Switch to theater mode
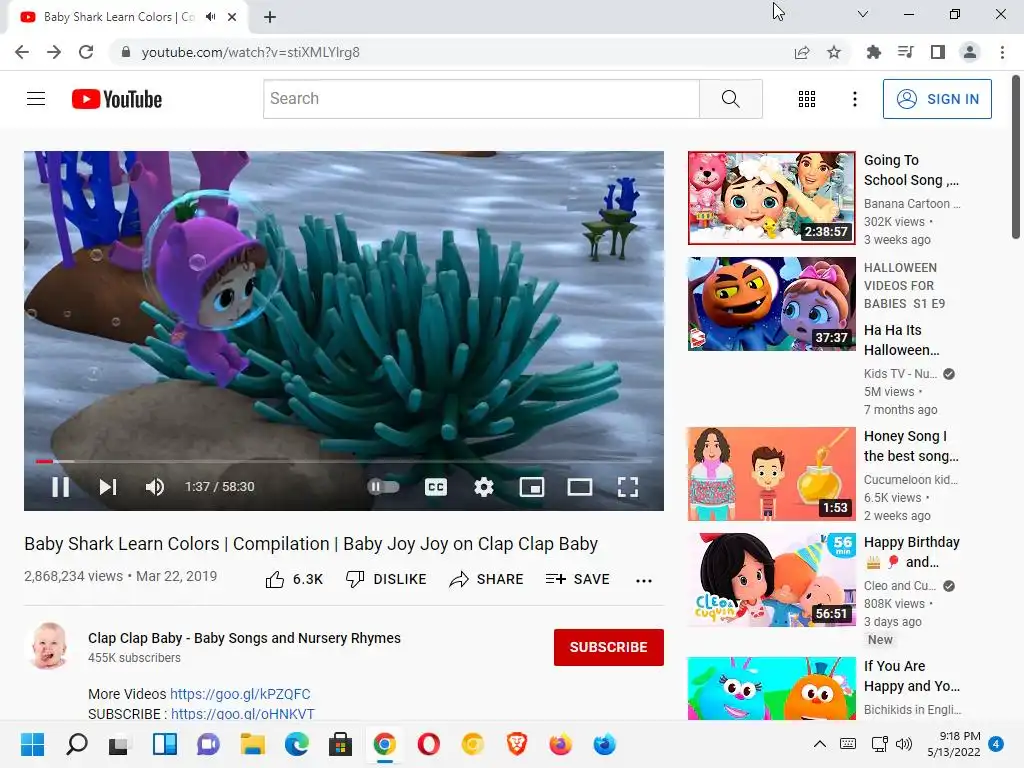 580,487
